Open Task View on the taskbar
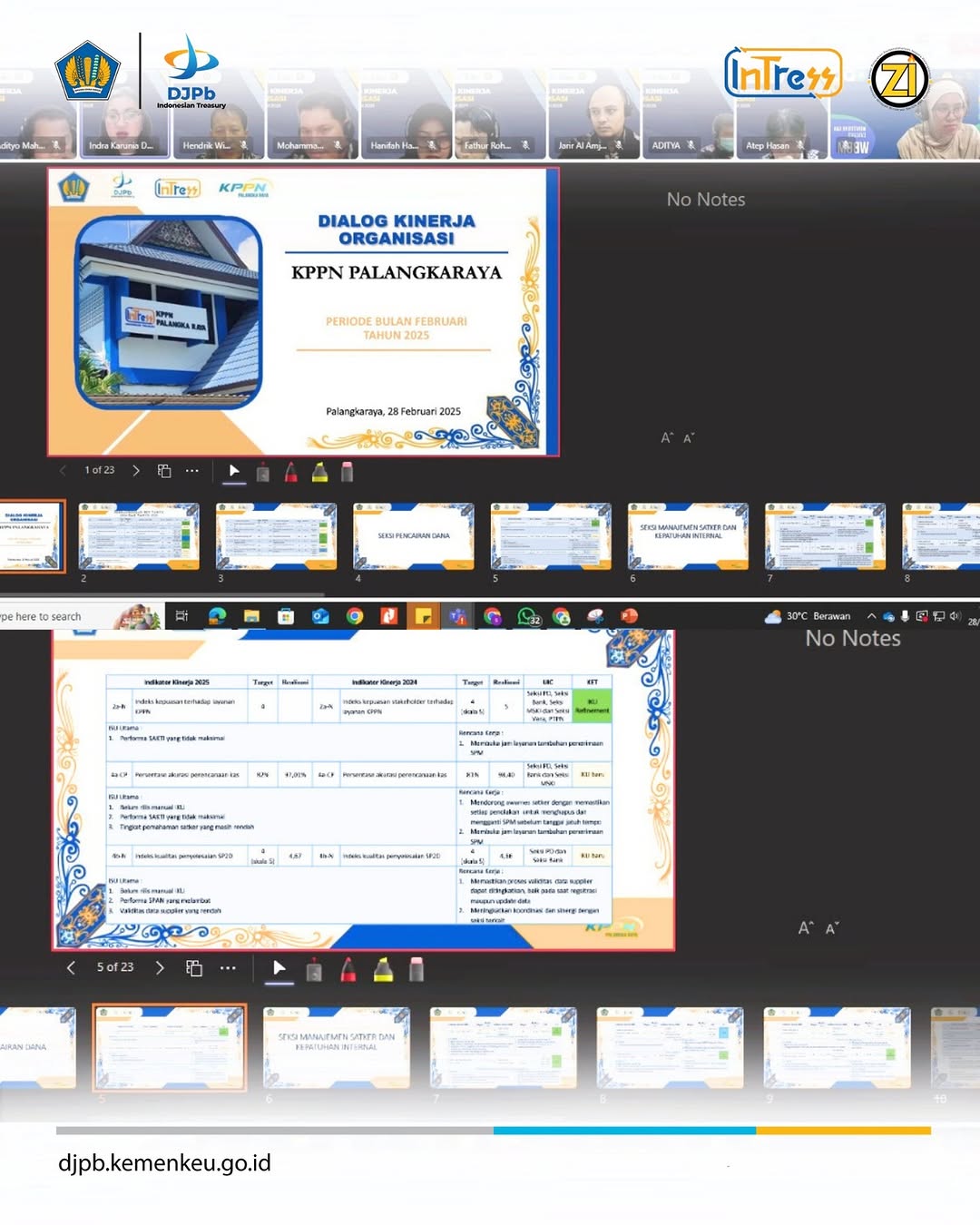The height and width of the screenshot is (1225, 980). point(181,616)
